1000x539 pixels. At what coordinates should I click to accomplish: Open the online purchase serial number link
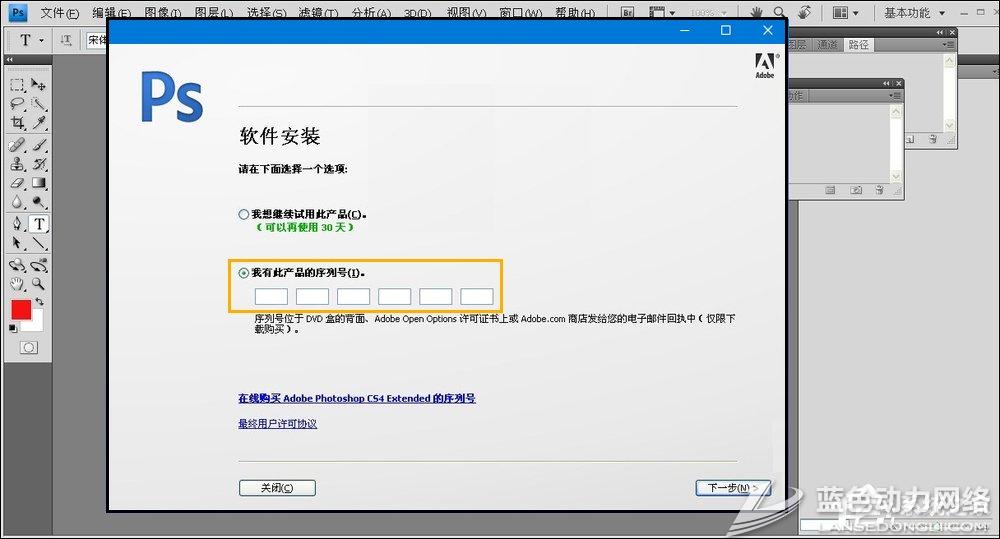tap(356, 398)
